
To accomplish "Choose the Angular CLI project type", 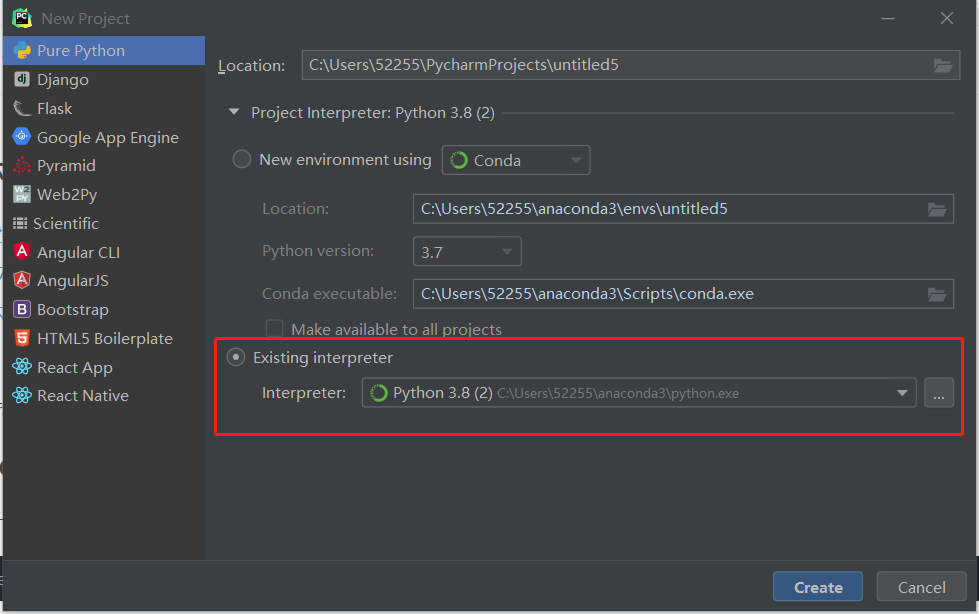I will tap(22, 252).
